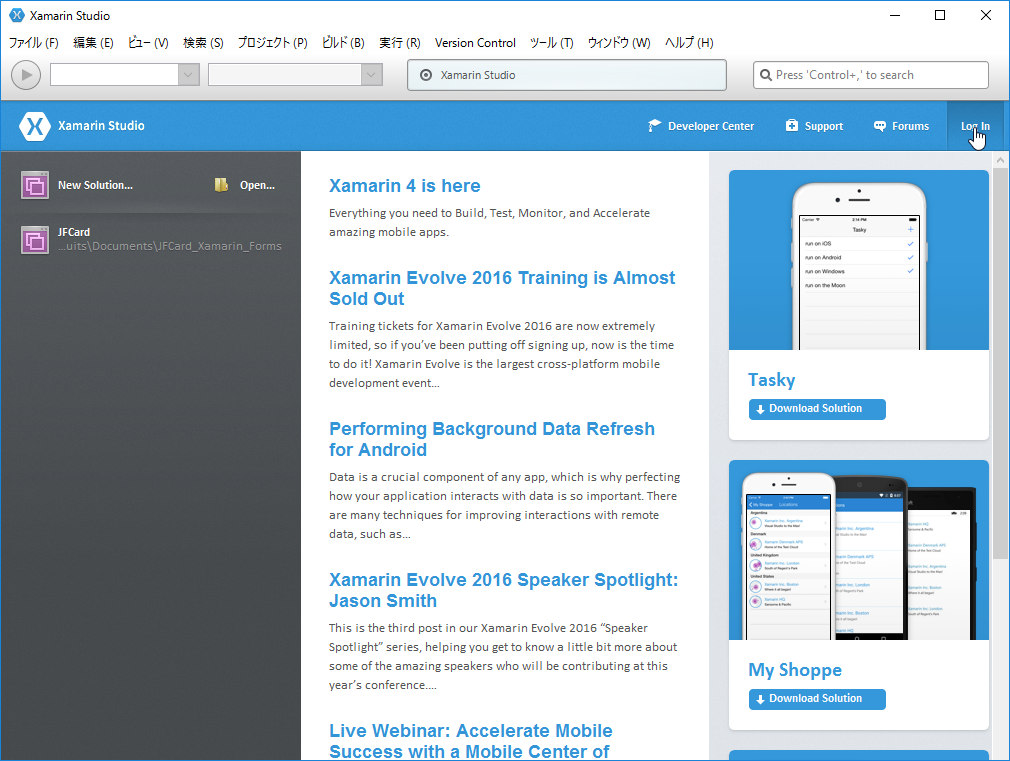
Task: Open the ビルド (B) menu
Action: pyautogui.click(x=343, y=43)
